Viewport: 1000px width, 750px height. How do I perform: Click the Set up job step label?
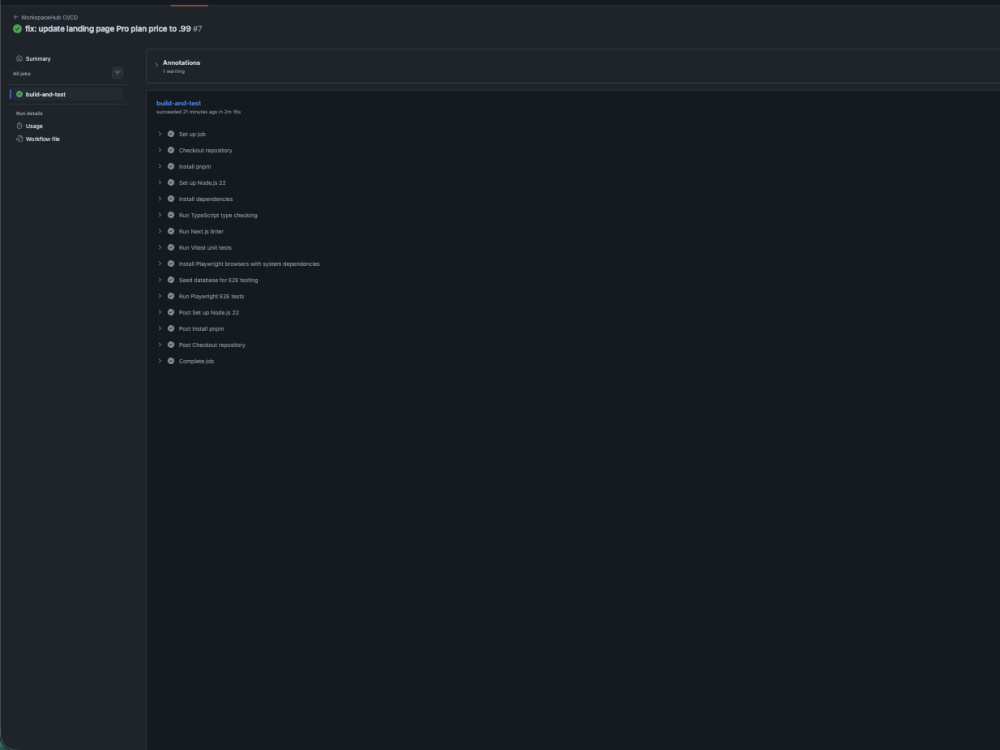click(192, 135)
